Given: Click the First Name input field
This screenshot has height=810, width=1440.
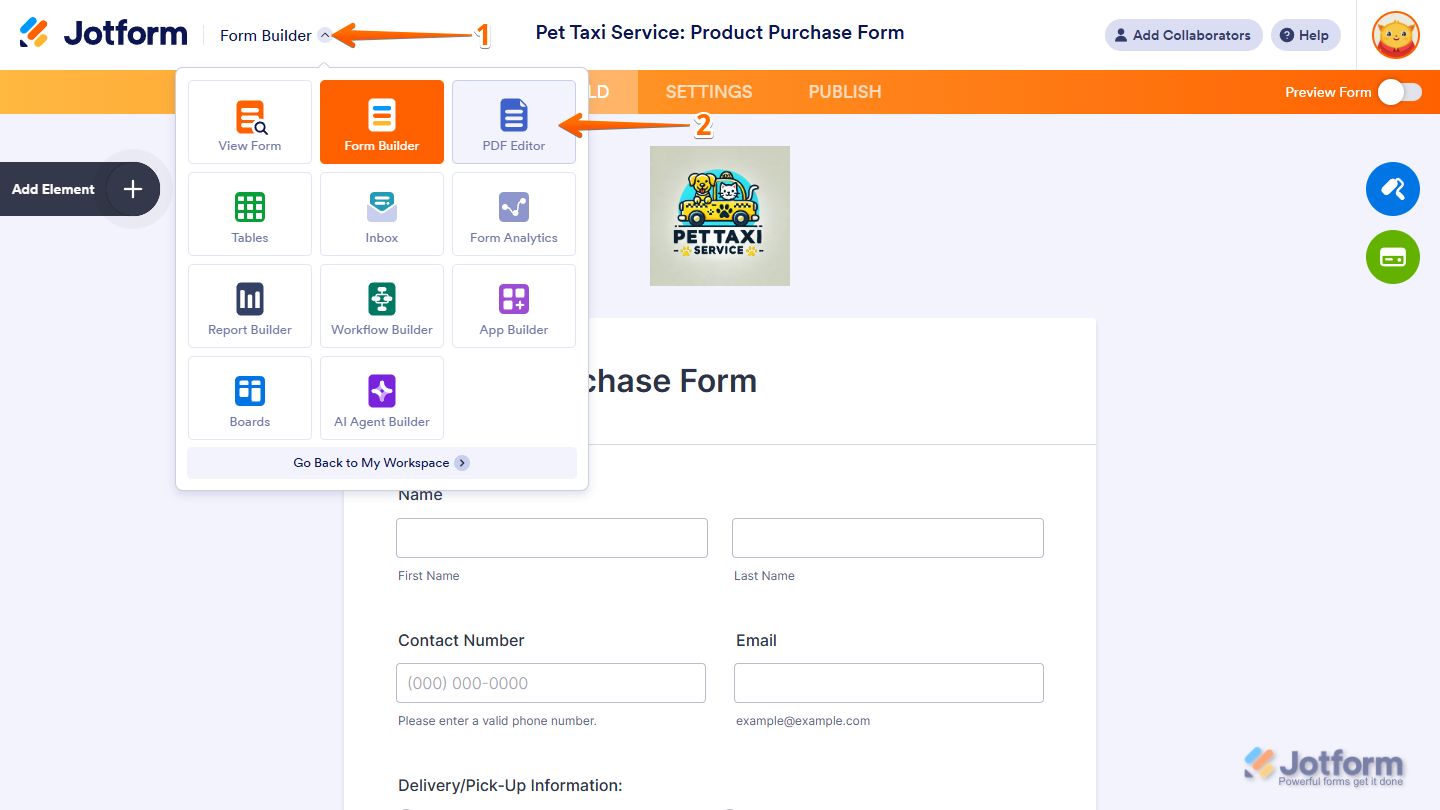Looking at the screenshot, I should pos(552,538).
